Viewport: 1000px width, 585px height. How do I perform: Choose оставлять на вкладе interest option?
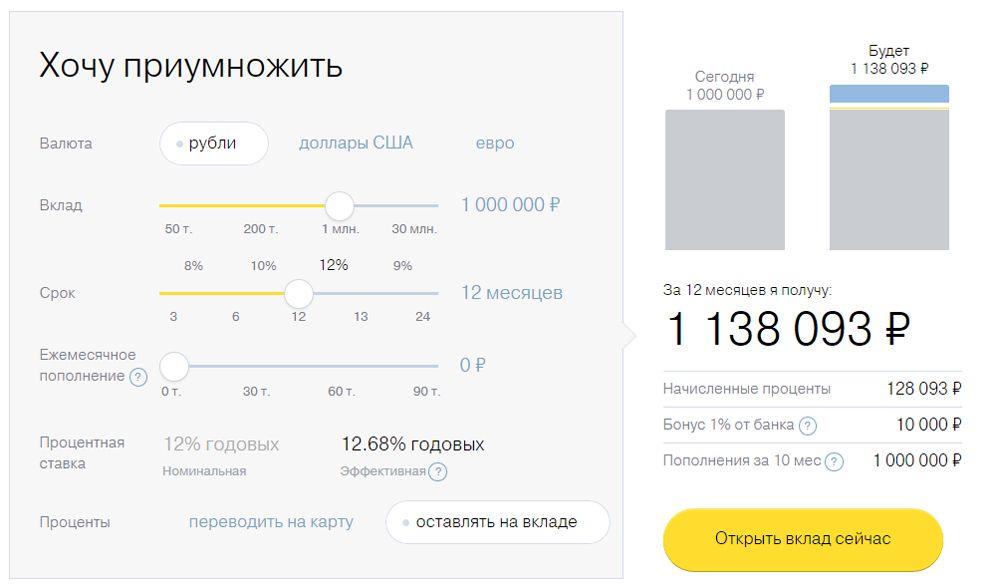click(x=496, y=522)
